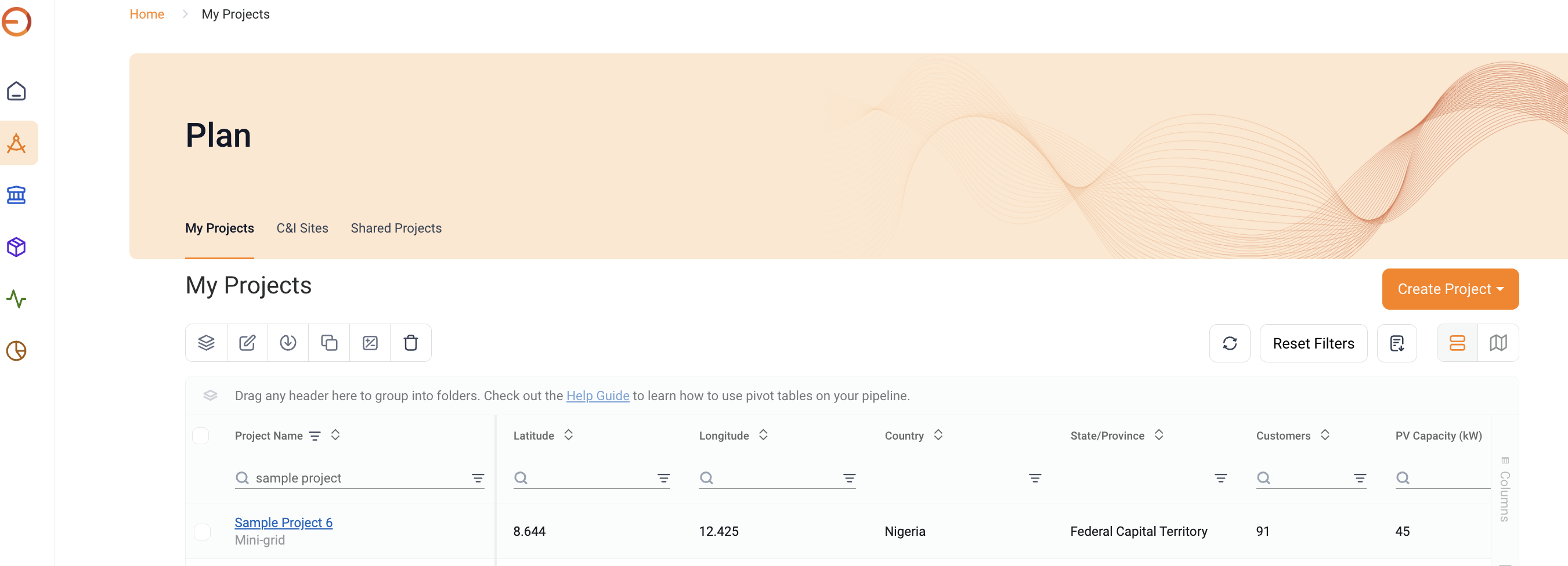Open the pulse activity icon in sidebar

(x=16, y=299)
